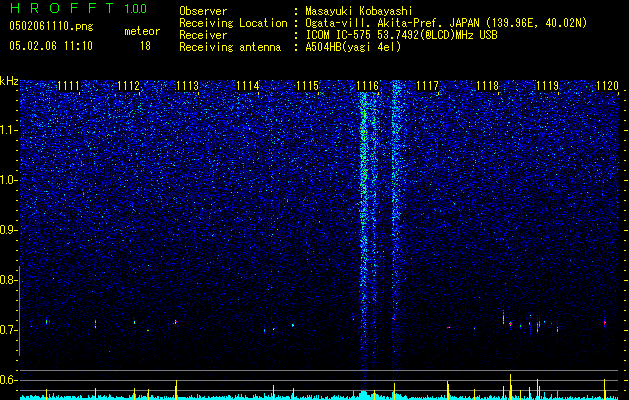Click the Receiving antenna field label

tap(230, 47)
